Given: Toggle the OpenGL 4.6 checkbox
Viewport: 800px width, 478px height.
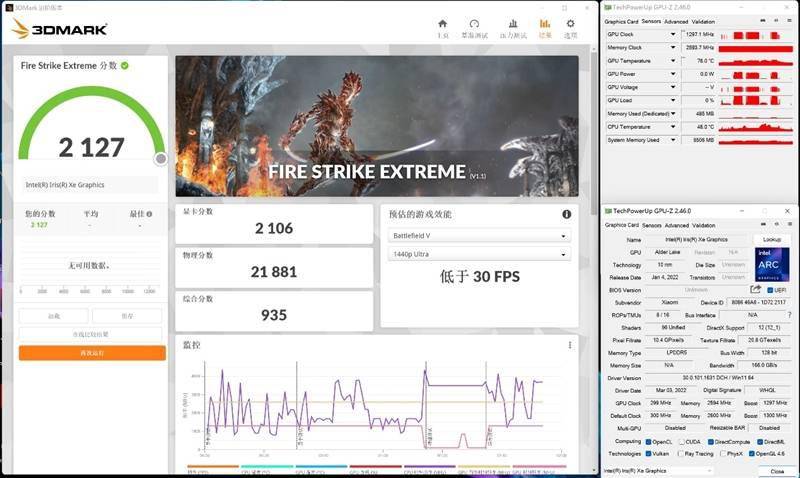Looking at the screenshot, I should 752,454.
